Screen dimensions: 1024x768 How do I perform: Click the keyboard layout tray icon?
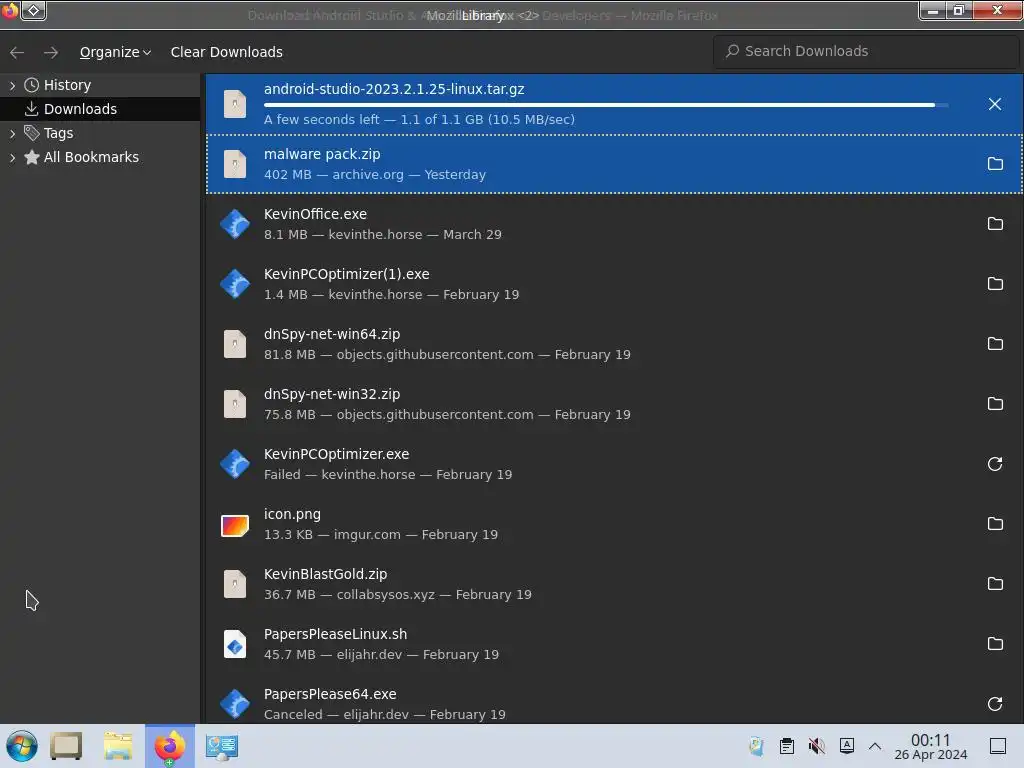tap(847, 746)
